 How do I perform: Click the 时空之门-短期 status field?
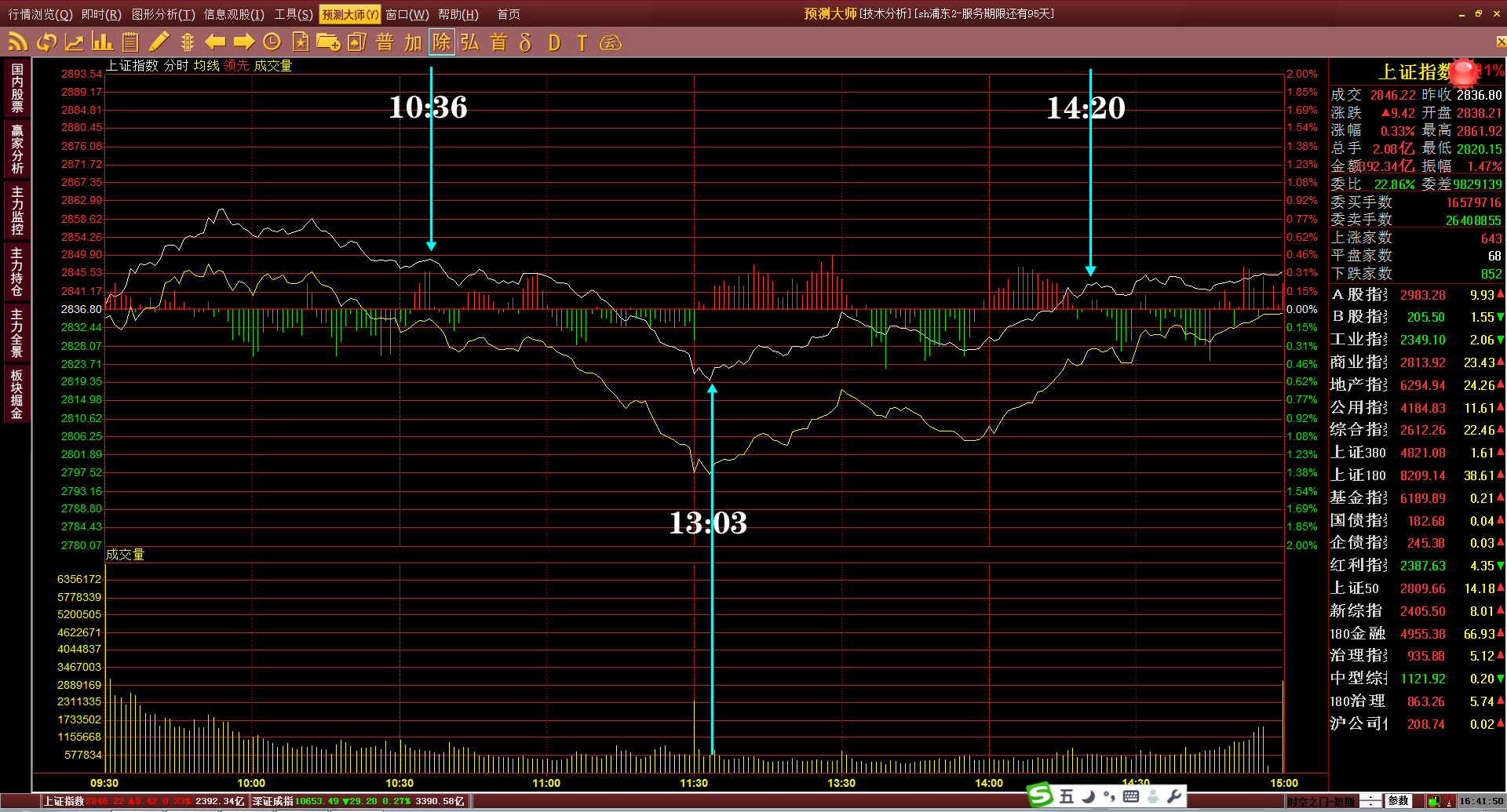click(1322, 801)
